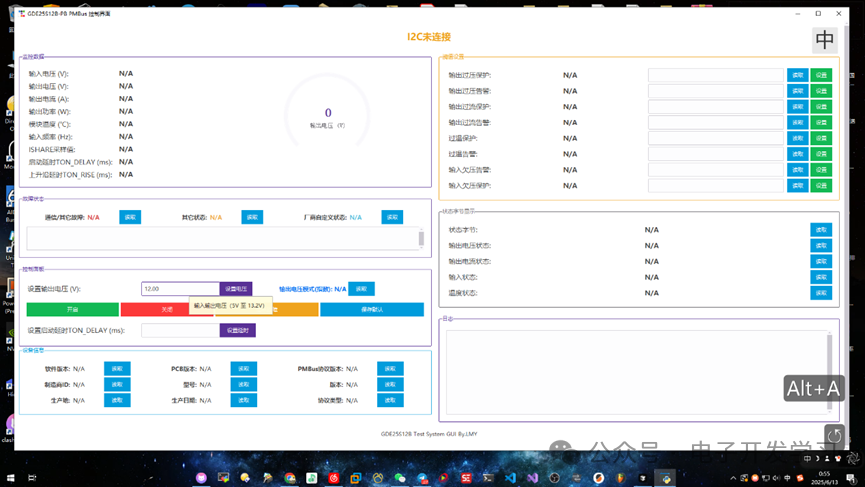865x487 pixels.
Task: Click the 中 input method indicator
Action: pos(824,39)
